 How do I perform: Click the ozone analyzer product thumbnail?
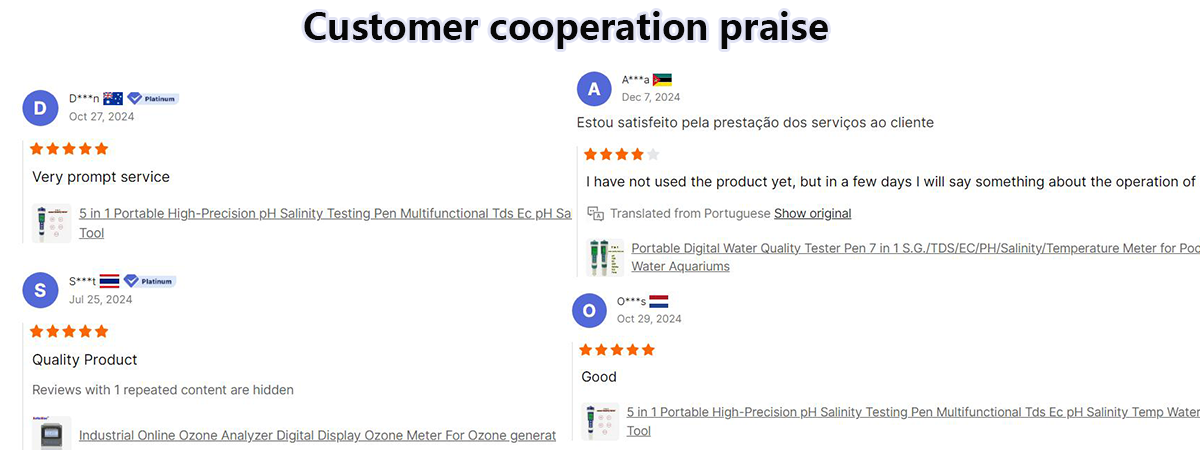coord(52,434)
